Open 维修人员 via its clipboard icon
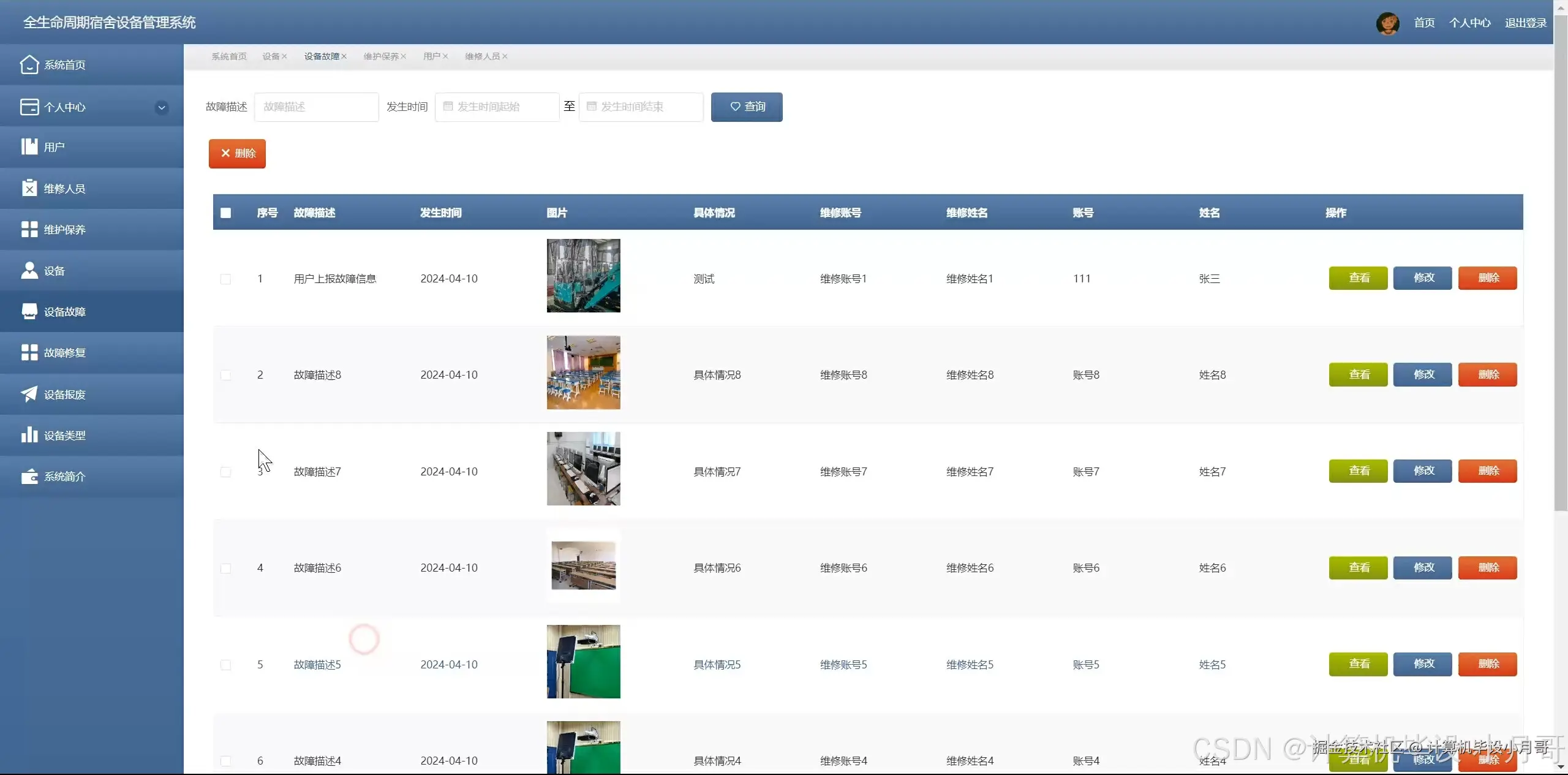This screenshot has height=775, width=1568. click(x=29, y=188)
